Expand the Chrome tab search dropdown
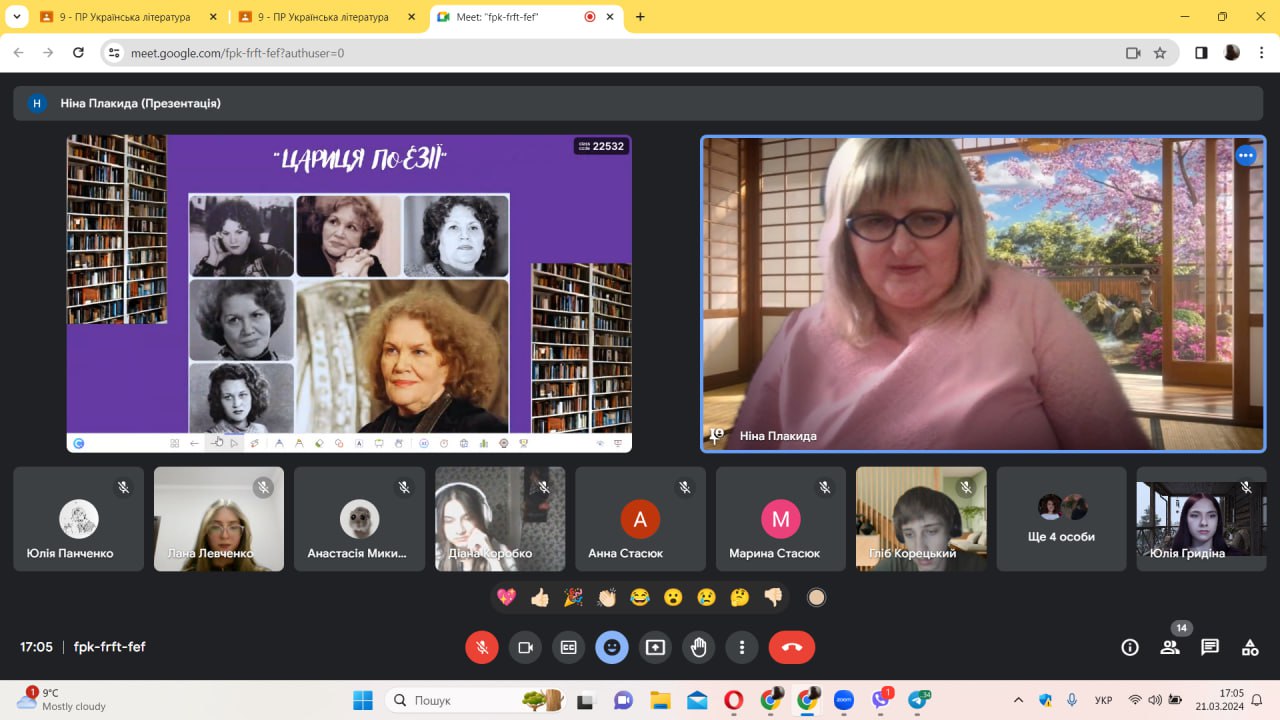 (x=16, y=17)
